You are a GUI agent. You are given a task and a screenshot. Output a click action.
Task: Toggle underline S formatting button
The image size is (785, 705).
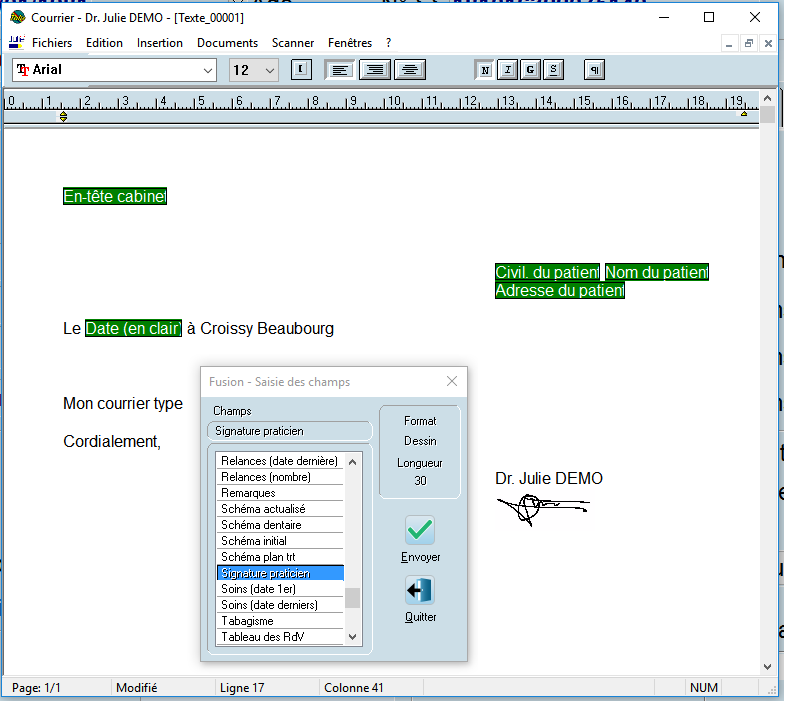tap(553, 70)
